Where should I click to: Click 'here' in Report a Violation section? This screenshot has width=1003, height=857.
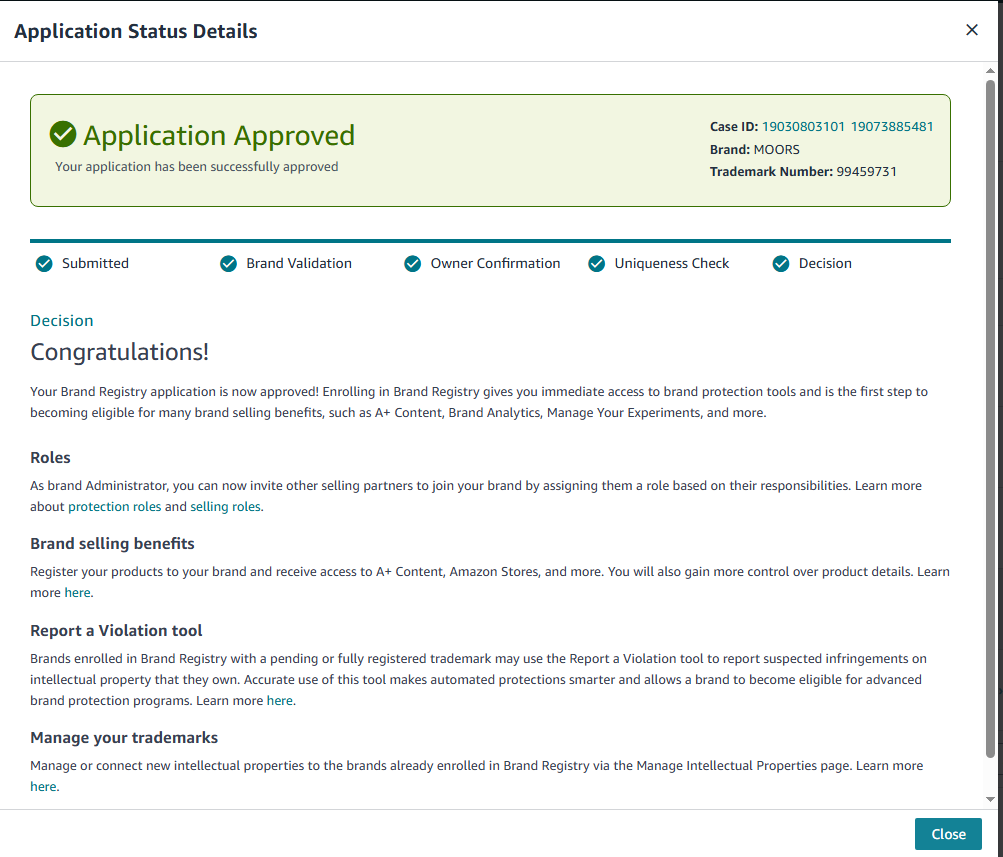280,701
